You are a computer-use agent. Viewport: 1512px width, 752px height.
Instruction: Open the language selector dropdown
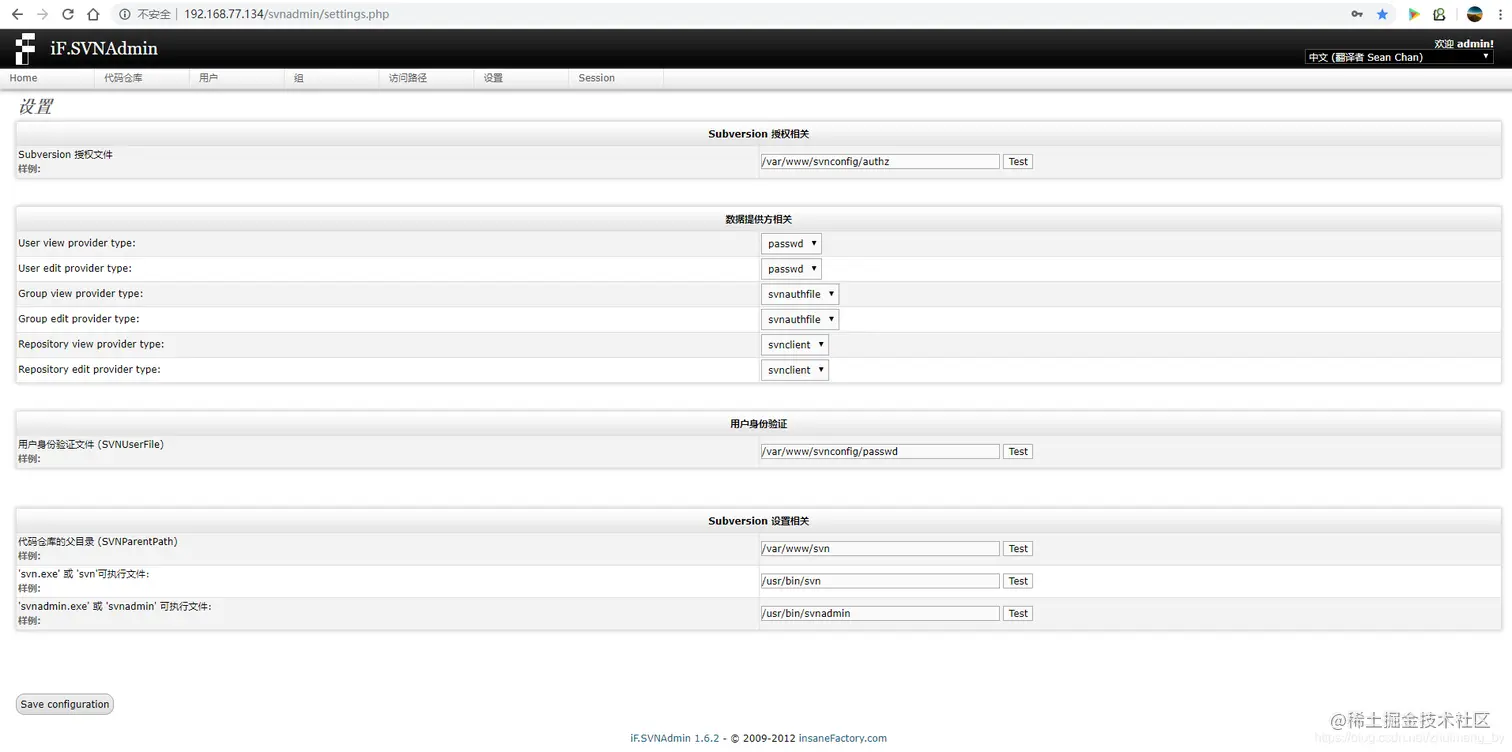point(1399,57)
